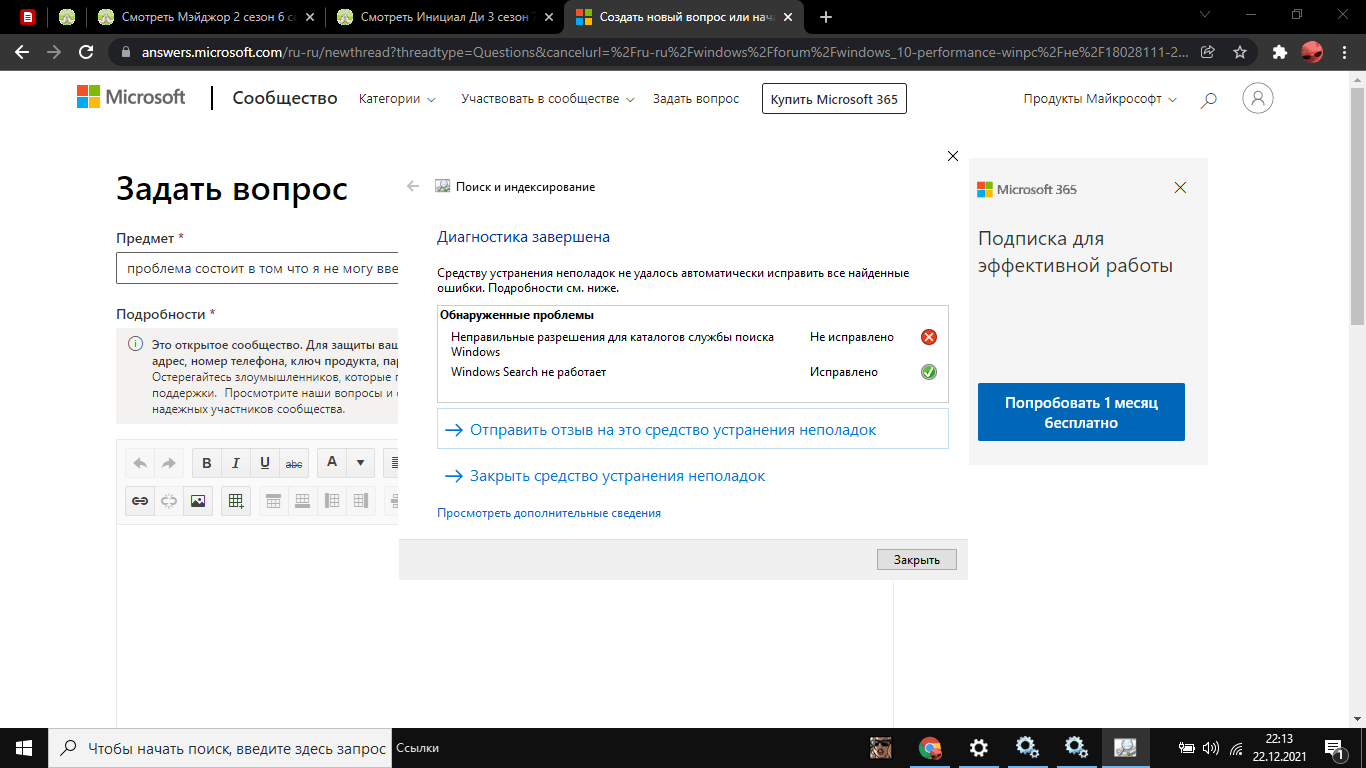Toggle italic formatting in the editor
This screenshot has height=768, width=1366.
point(235,463)
